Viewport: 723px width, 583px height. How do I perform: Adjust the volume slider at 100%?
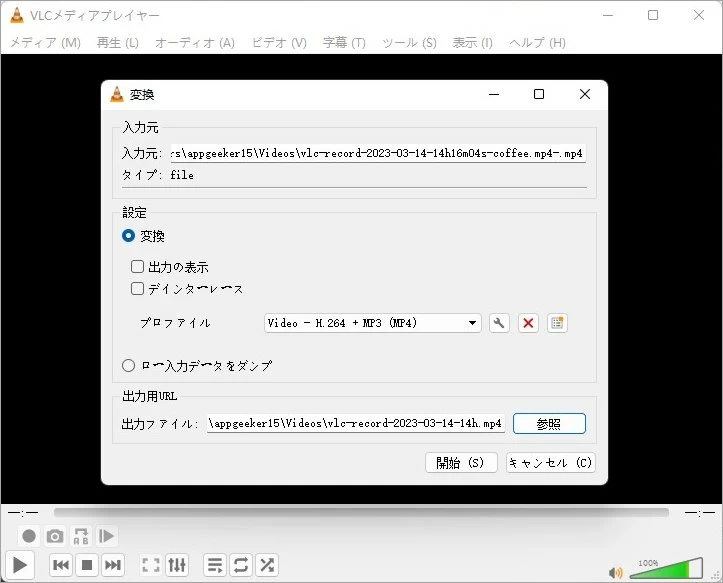pos(666,568)
